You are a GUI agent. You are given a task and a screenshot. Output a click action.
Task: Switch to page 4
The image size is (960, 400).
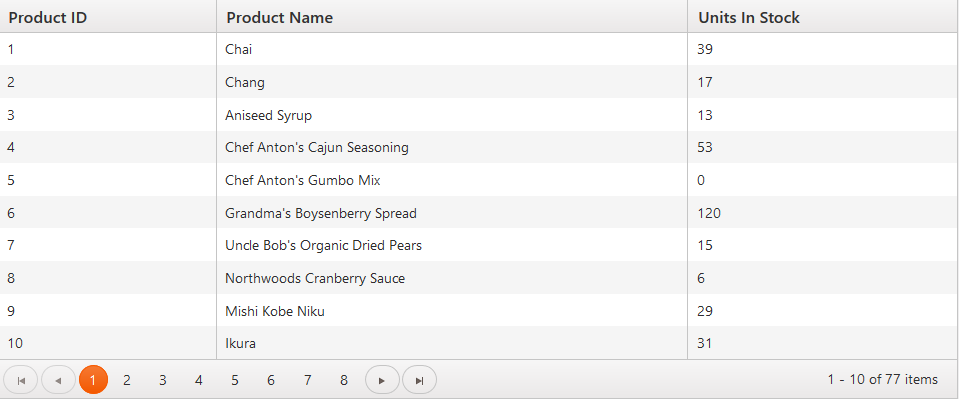[x=199, y=380]
